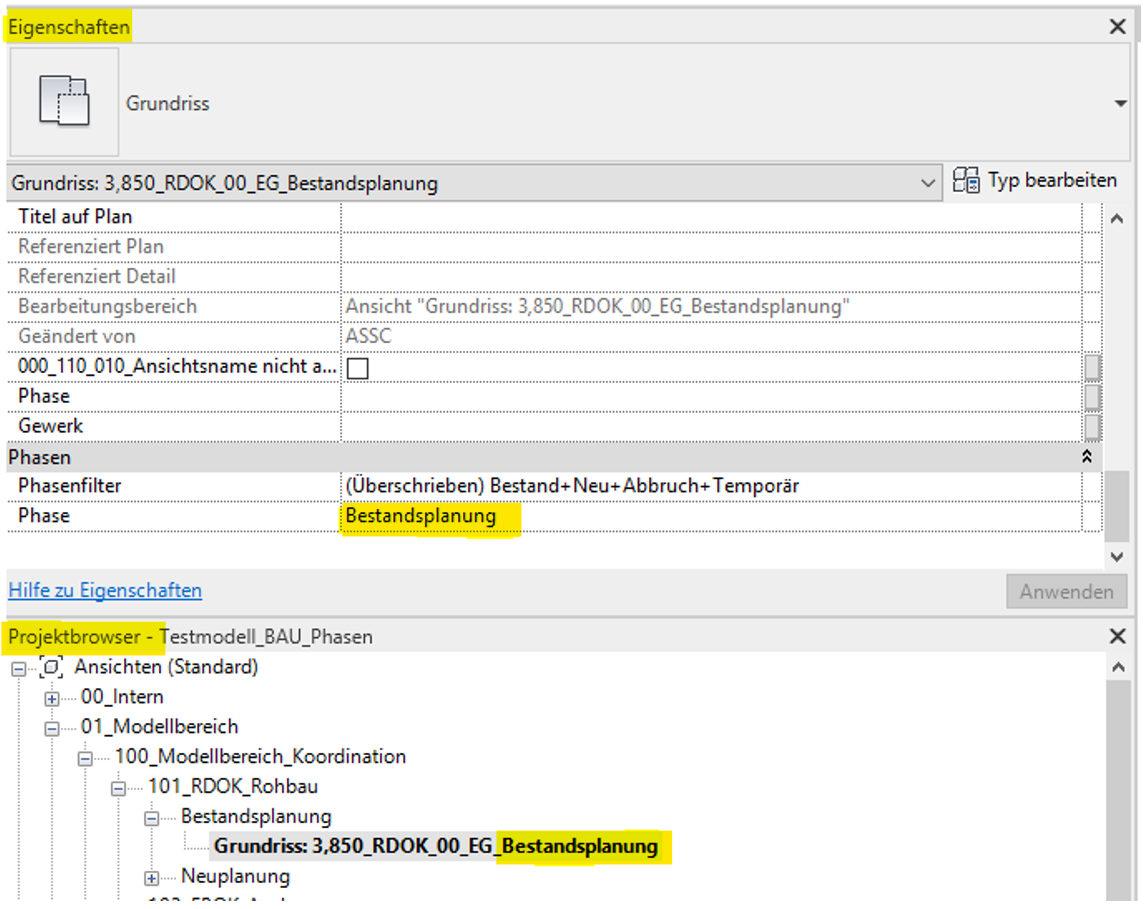This screenshot has width=1144, height=909.
Task: Collapse the 101_RDOK_Rohbau tree node
Action: coord(119,788)
